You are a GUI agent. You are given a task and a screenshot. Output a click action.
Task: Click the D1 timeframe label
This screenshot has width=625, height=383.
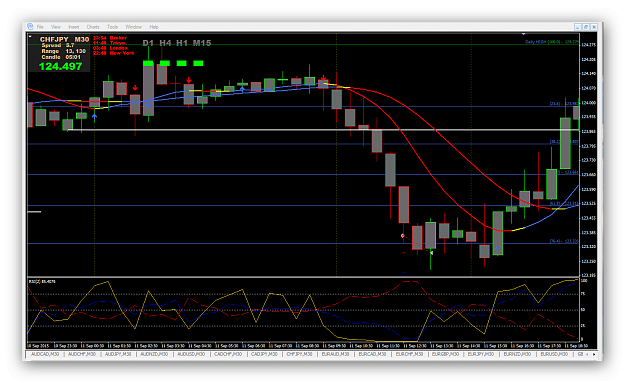(x=148, y=43)
